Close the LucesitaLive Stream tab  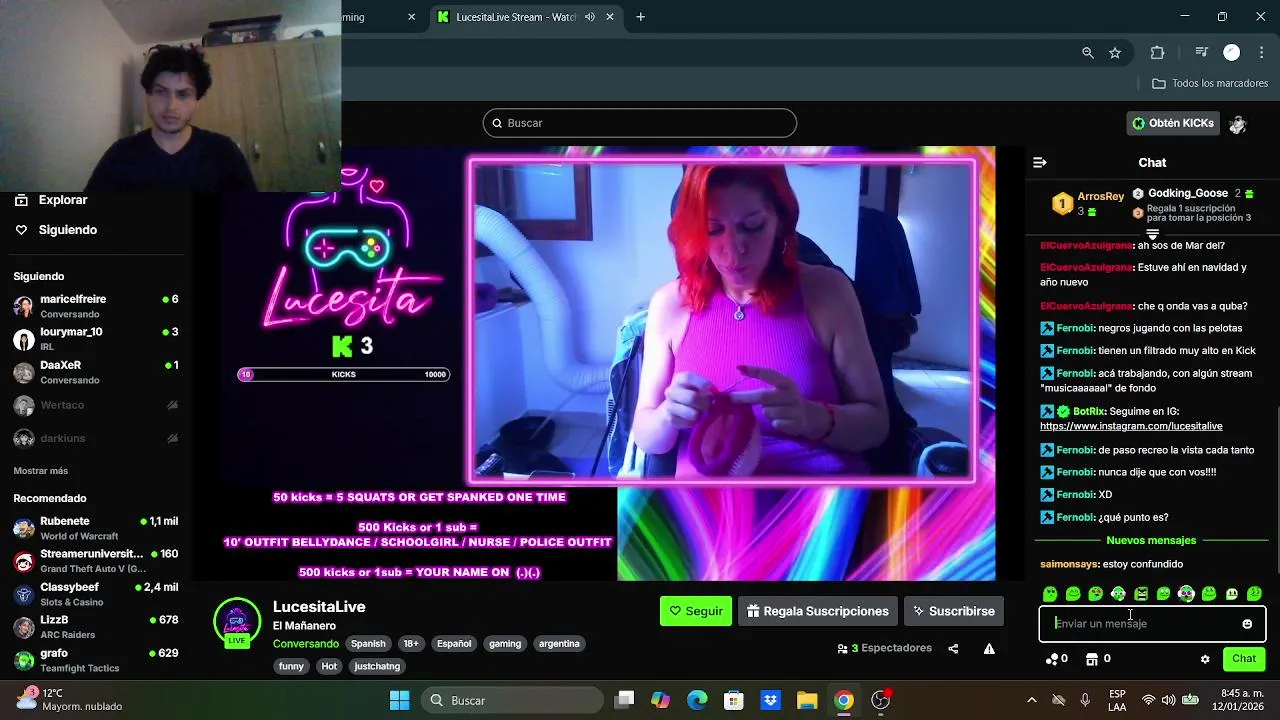[x=611, y=17]
